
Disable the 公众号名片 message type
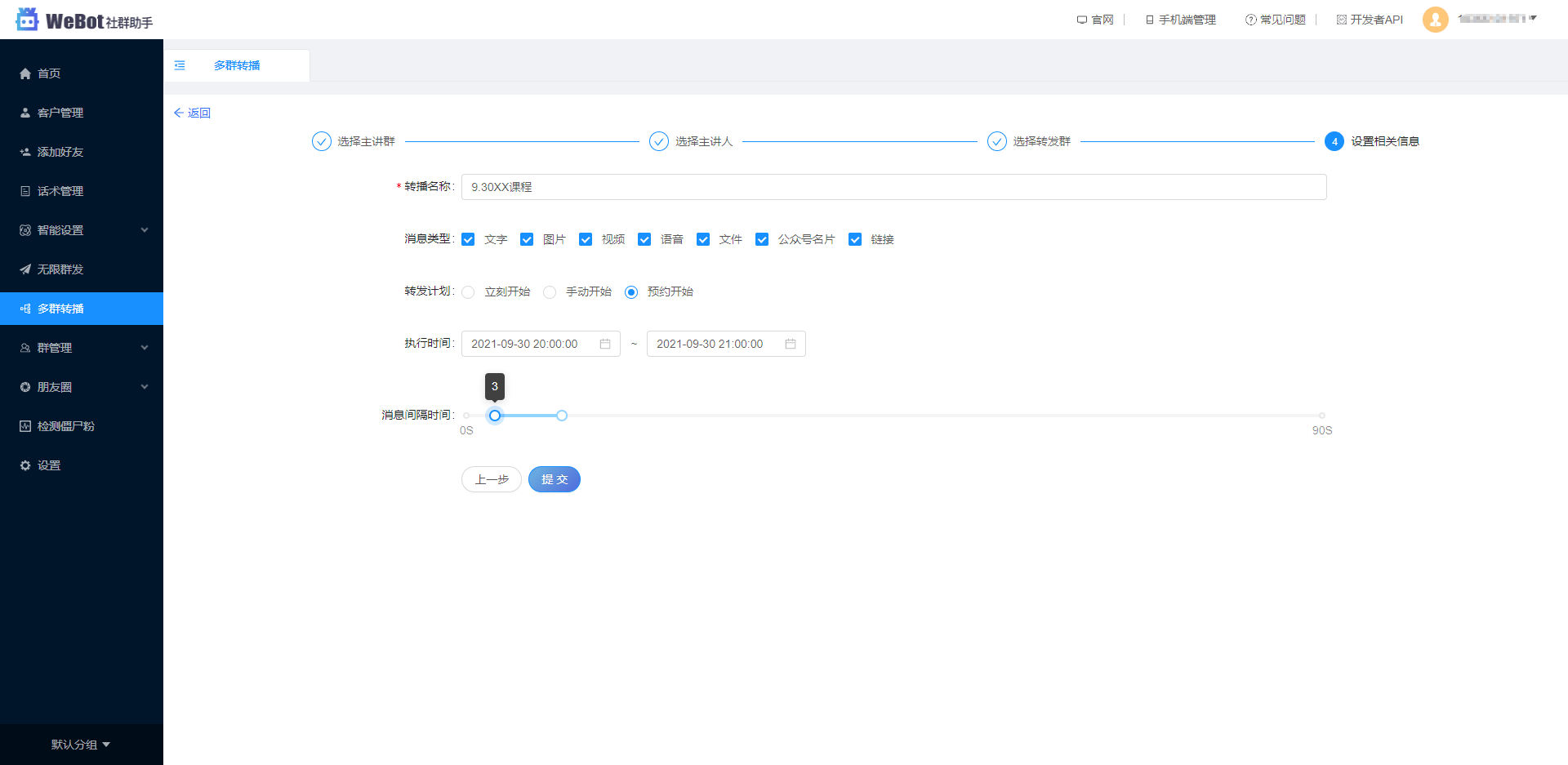tap(762, 239)
